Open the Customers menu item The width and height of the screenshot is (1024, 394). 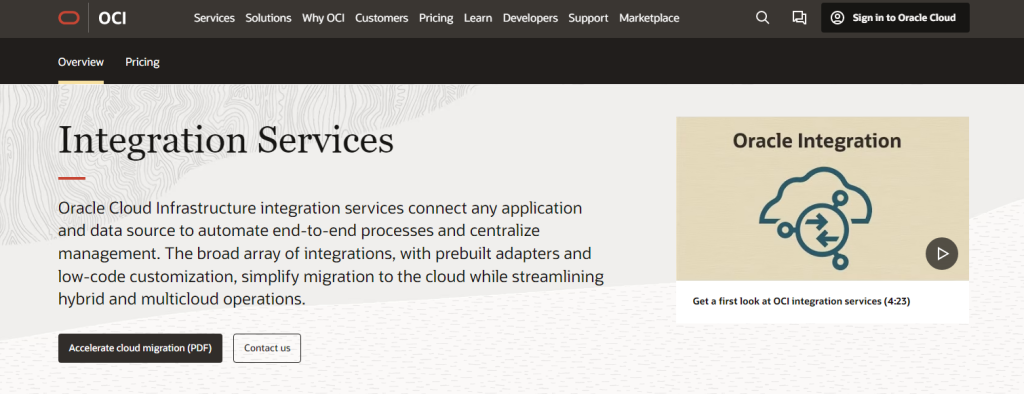(x=381, y=18)
